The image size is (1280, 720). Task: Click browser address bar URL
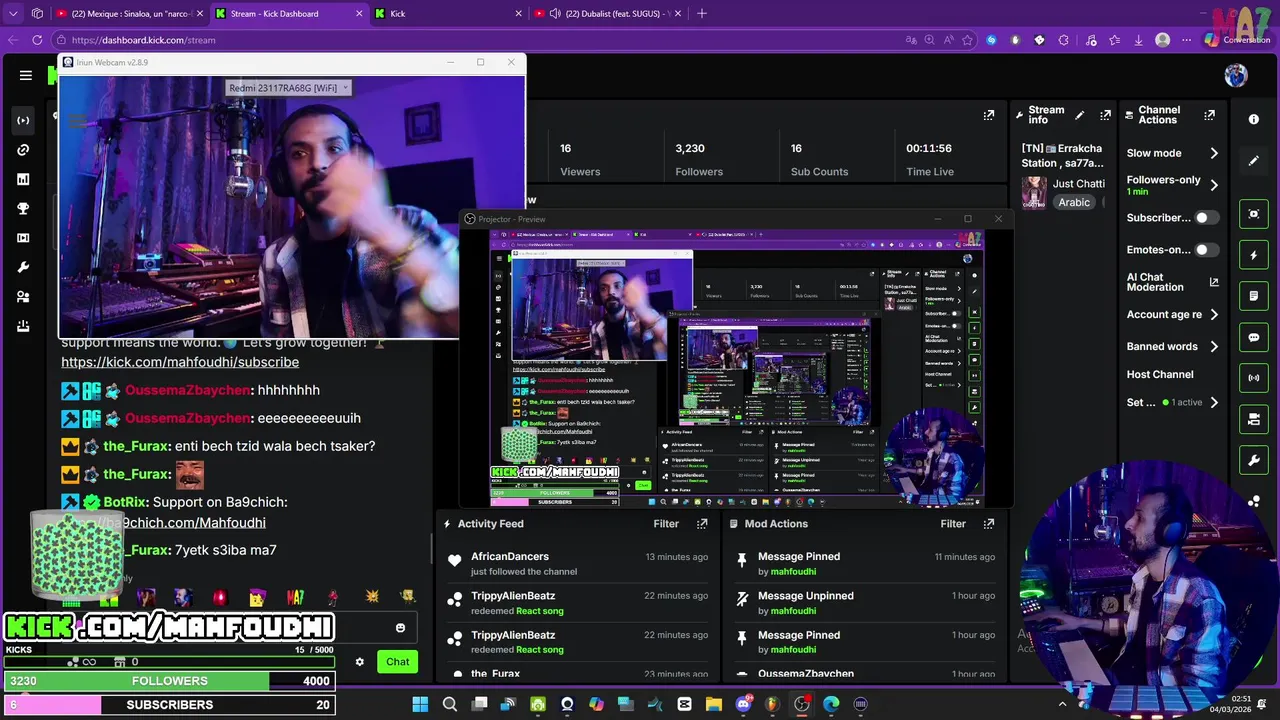[x=143, y=40]
